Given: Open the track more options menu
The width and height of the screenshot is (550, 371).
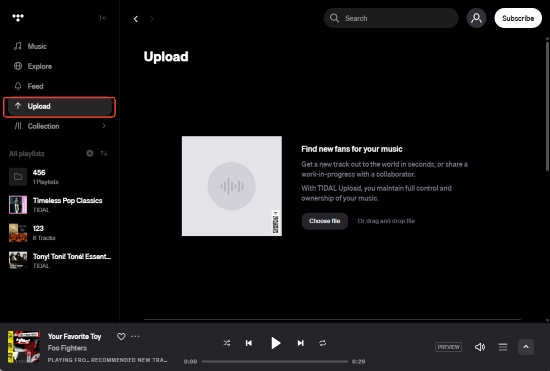Looking at the screenshot, I should [135, 336].
